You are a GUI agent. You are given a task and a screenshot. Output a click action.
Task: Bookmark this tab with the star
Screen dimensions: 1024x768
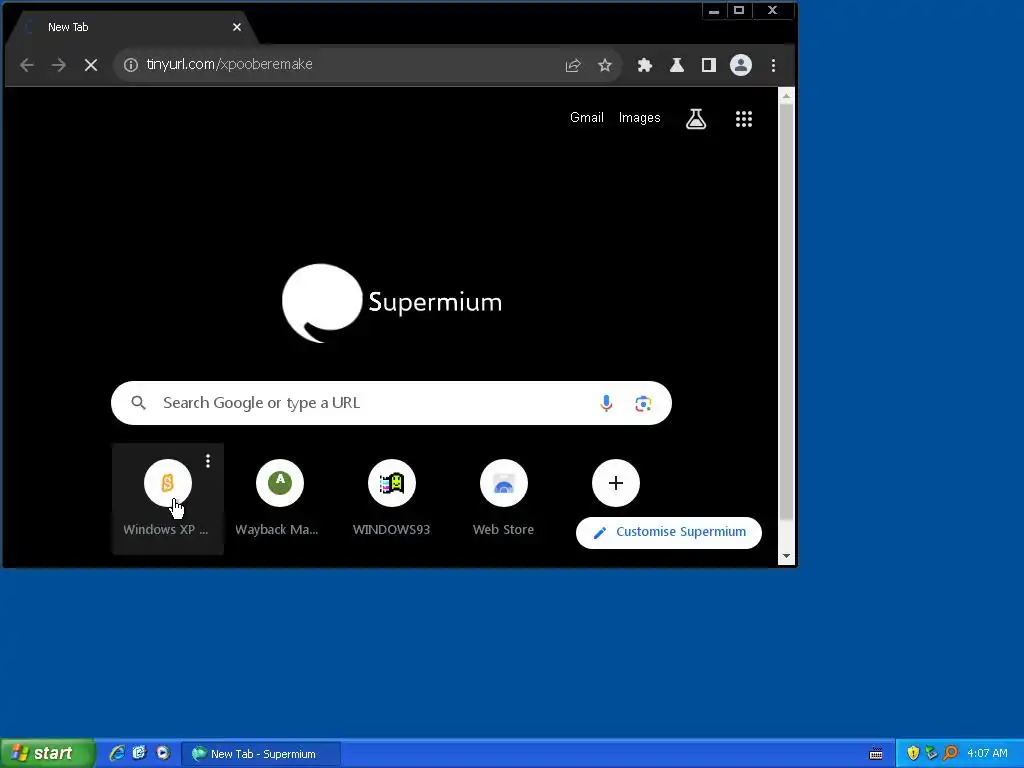605,65
